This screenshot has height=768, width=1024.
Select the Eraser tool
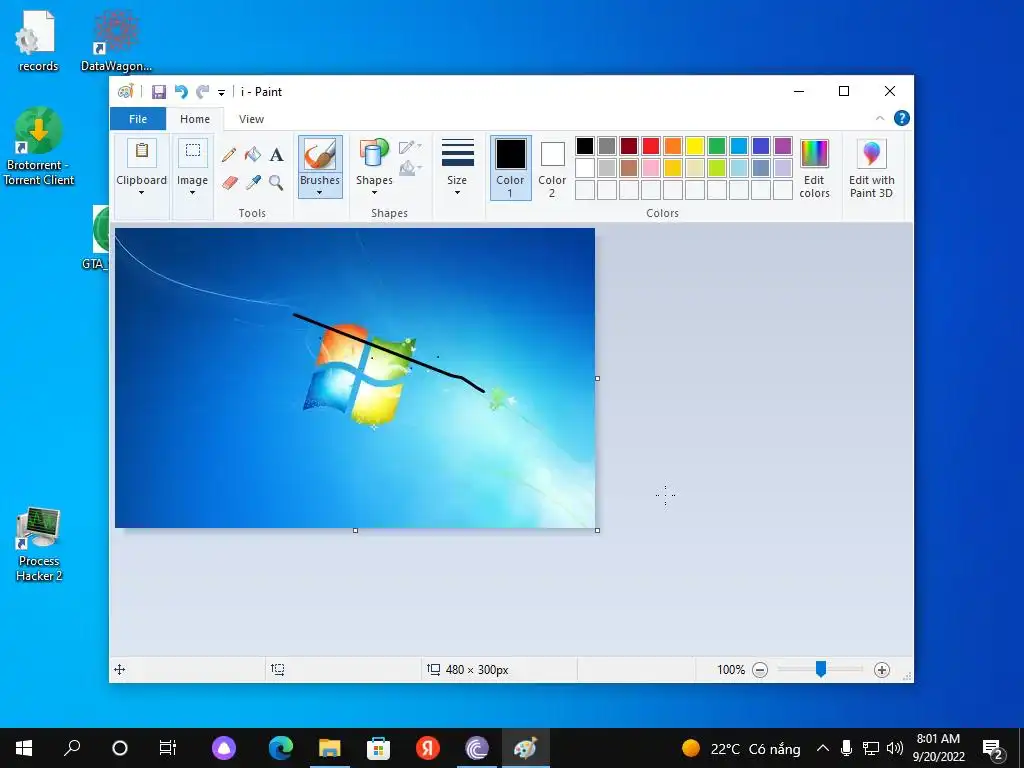click(x=229, y=182)
